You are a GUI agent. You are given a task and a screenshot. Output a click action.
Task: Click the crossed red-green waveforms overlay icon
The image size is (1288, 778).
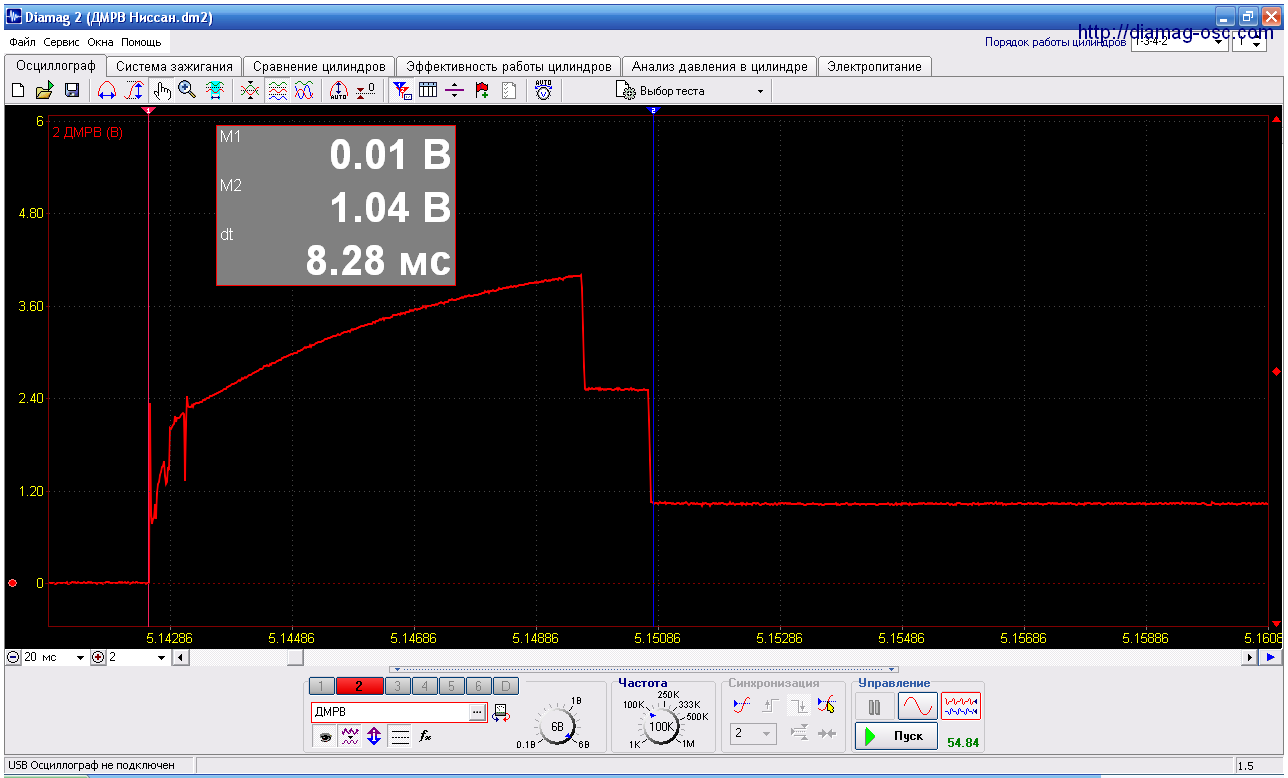250,91
